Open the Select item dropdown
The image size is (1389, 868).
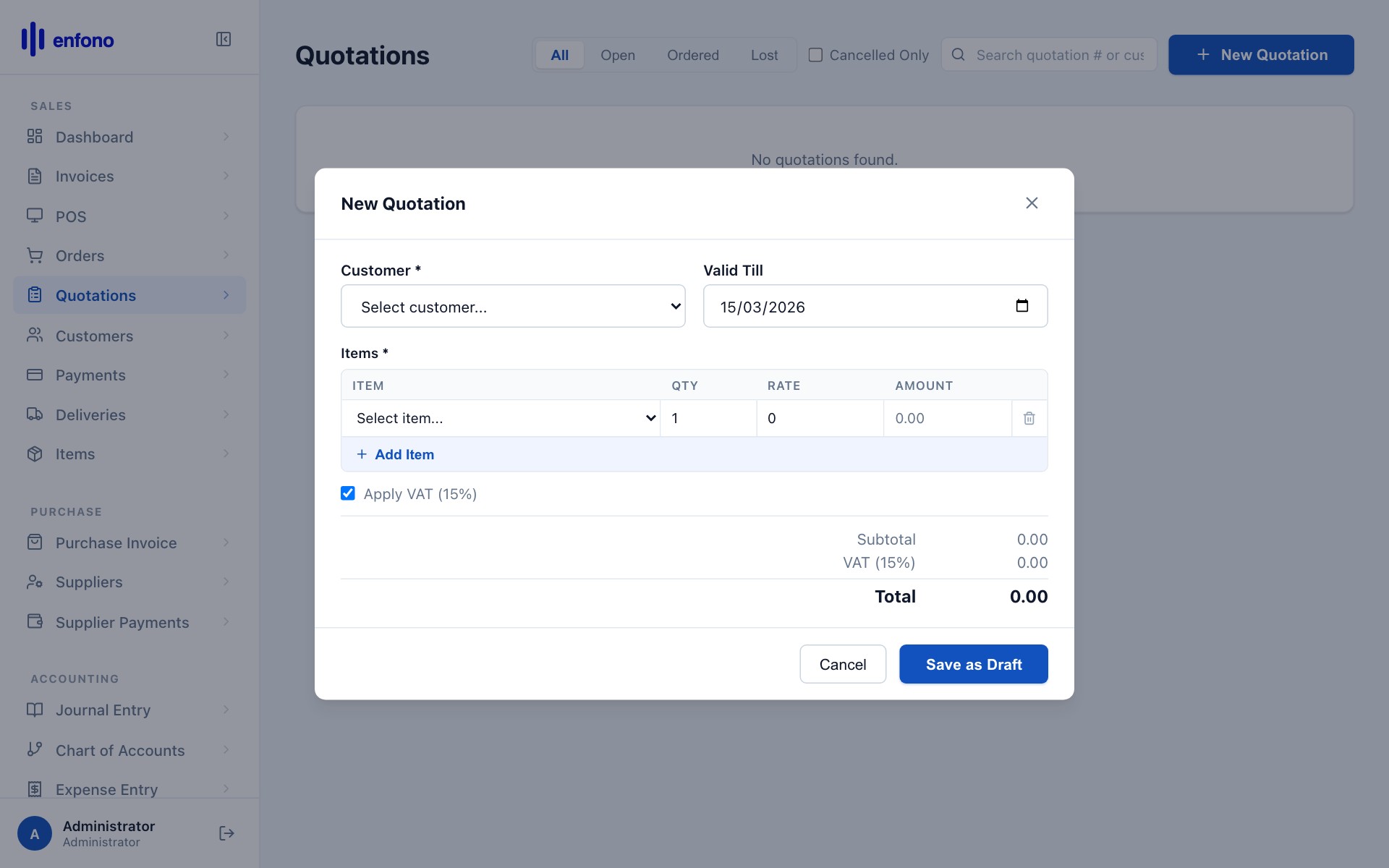[501, 418]
